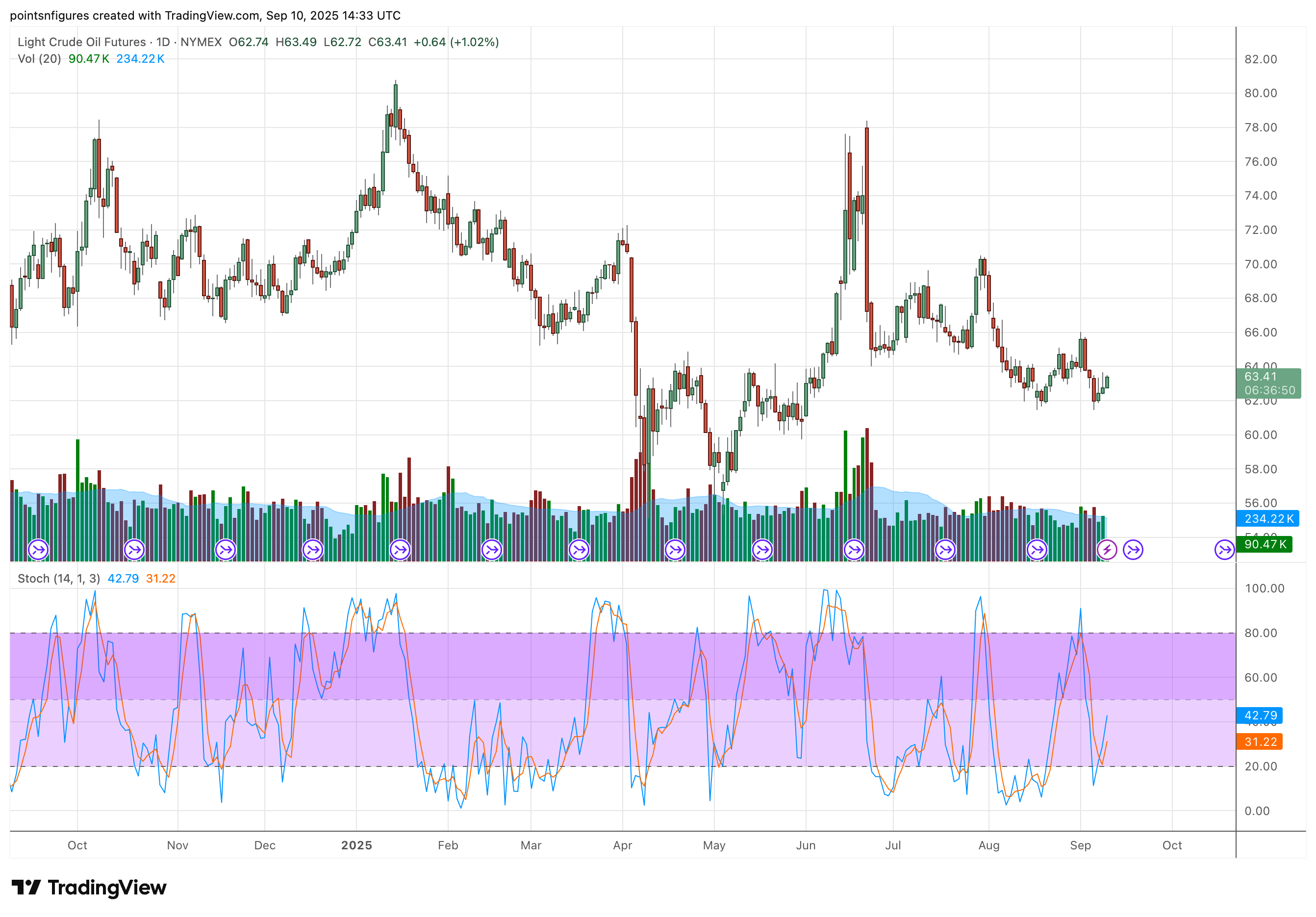
Task: Click the contract roll marker in mid-February
Action: tap(491, 550)
